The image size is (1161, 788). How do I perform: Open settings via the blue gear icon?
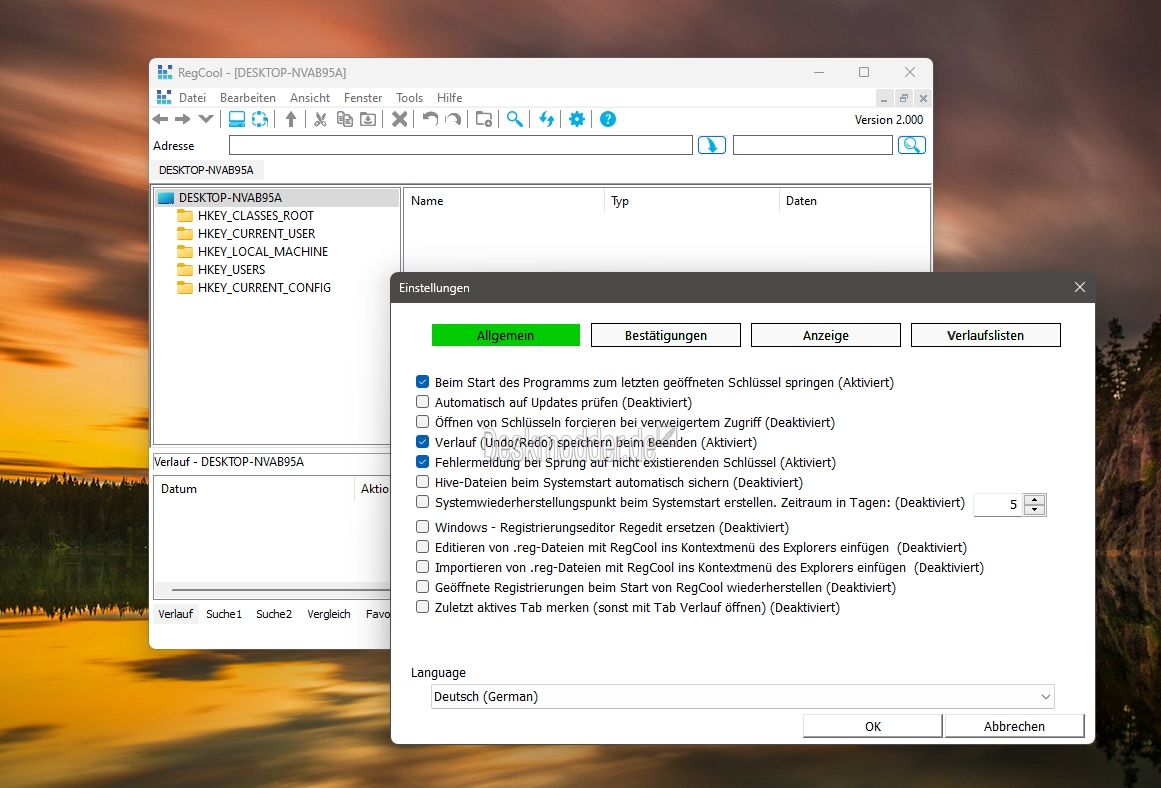(x=577, y=119)
